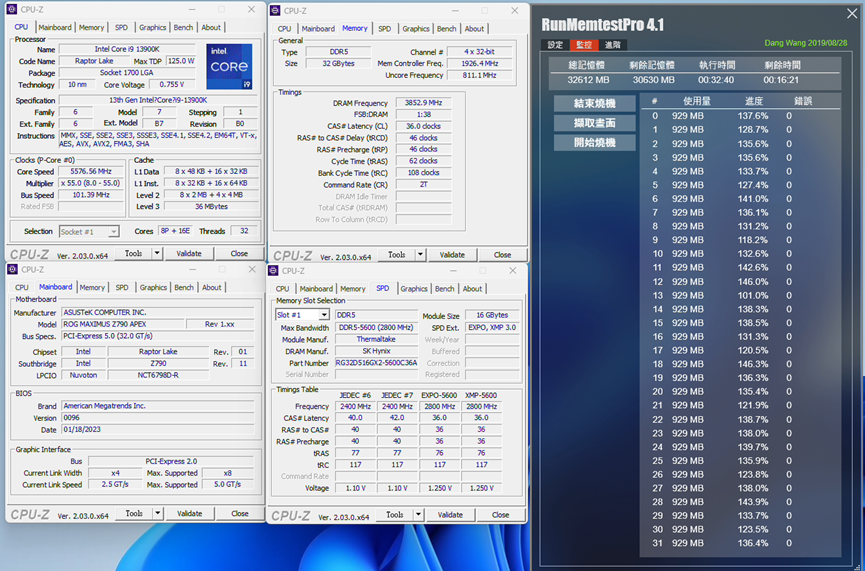
Task: Open Tools dropdown arrow in Mainboard tab window
Action: click(x=158, y=513)
